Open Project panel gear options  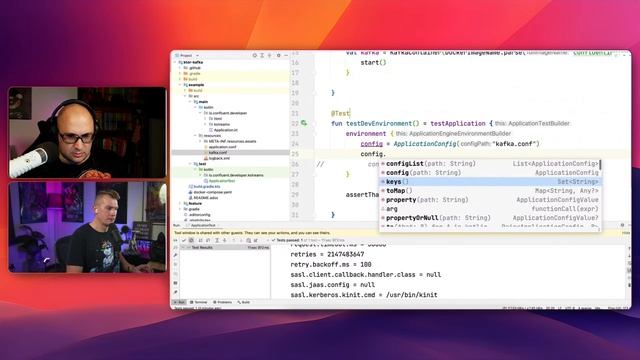279,56
